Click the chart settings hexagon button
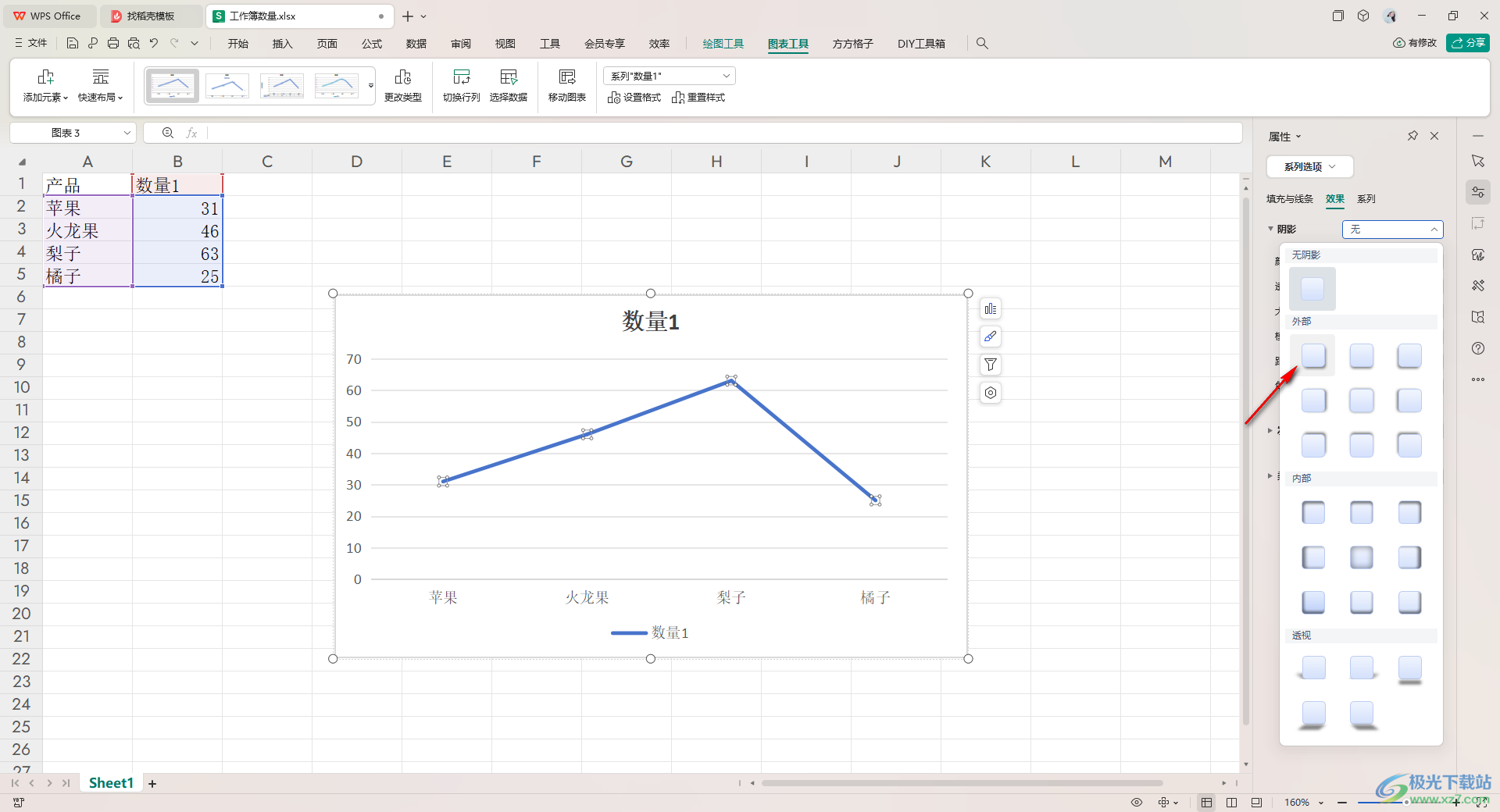This screenshot has height=812, width=1500. pos(991,393)
